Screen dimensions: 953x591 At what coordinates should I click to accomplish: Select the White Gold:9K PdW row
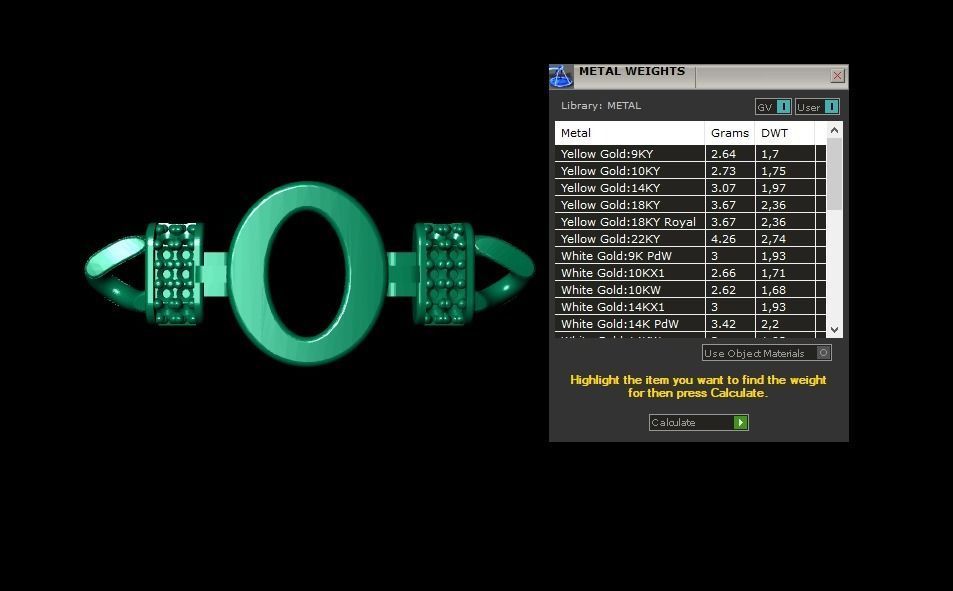pos(690,256)
